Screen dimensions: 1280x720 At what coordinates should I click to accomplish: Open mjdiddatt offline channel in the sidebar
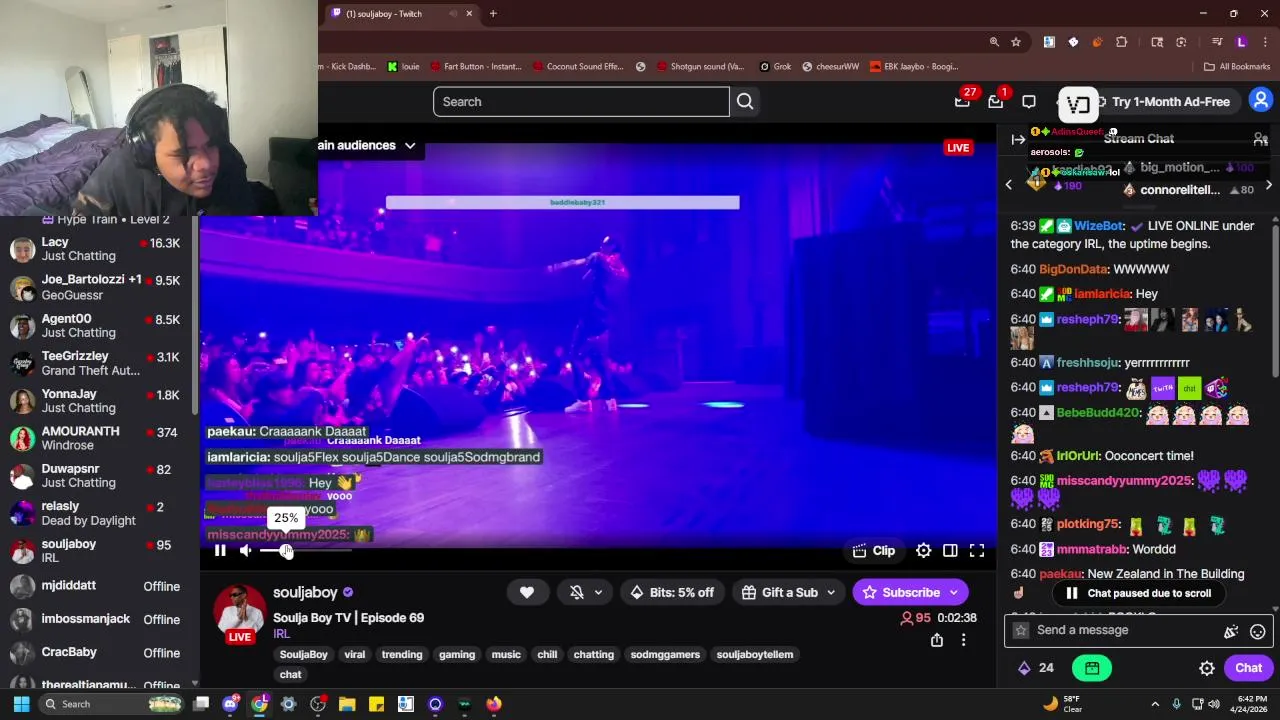click(x=97, y=586)
